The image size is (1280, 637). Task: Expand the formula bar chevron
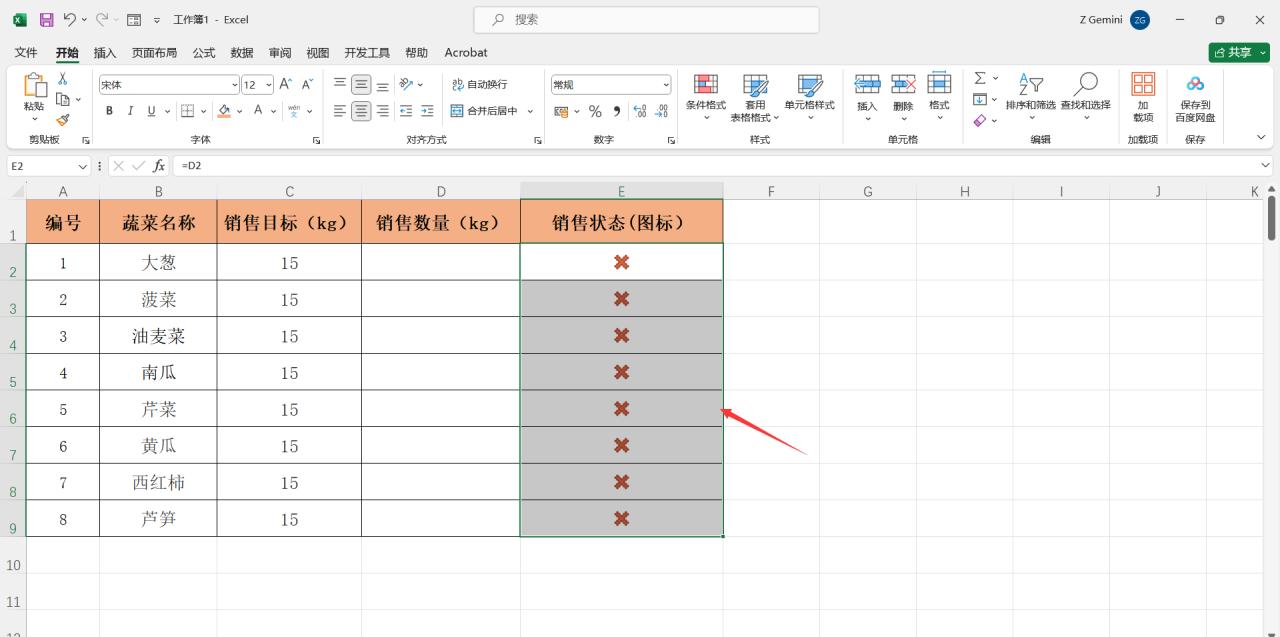point(1266,165)
